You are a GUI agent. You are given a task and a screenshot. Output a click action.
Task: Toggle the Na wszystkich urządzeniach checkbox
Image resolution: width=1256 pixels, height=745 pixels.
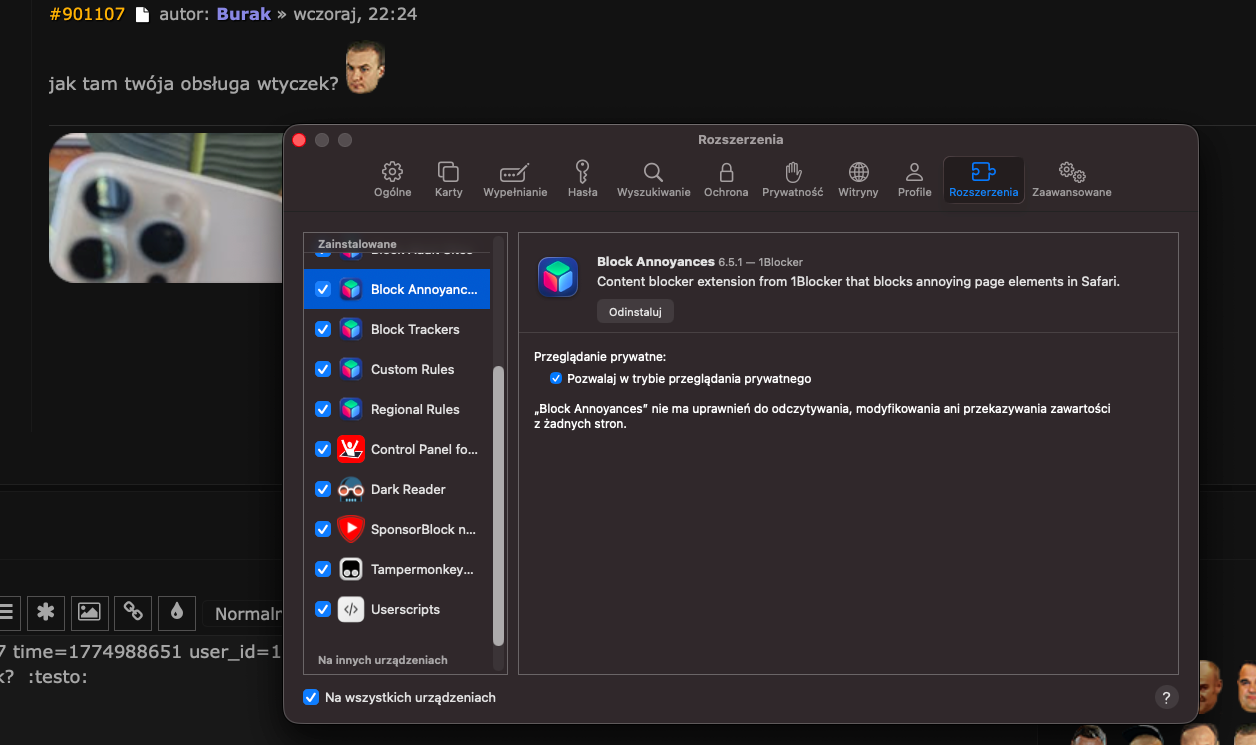pyautogui.click(x=311, y=697)
